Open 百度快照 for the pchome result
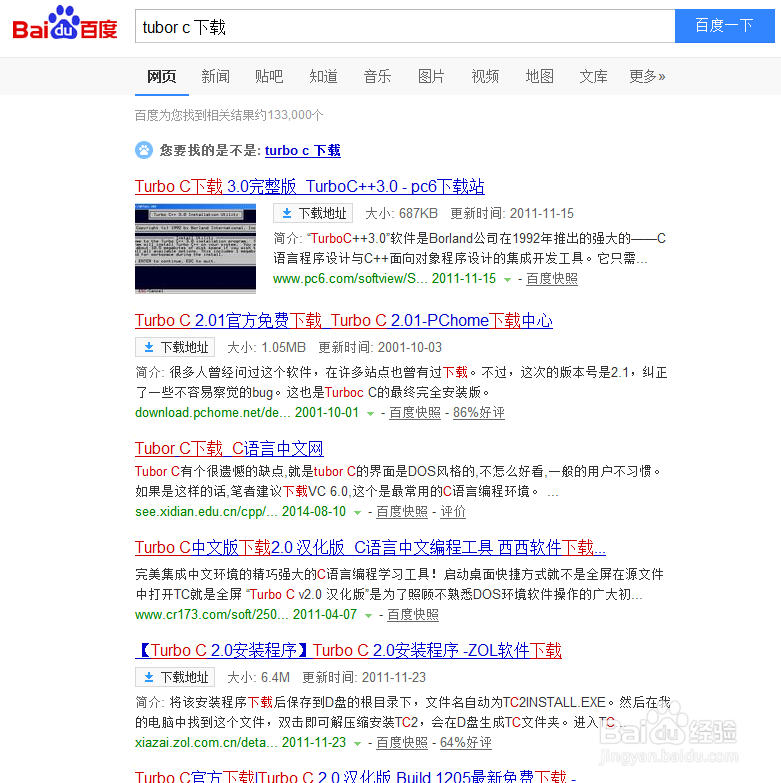Image resolution: width=781 pixels, height=783 pixels. point(415,412)
